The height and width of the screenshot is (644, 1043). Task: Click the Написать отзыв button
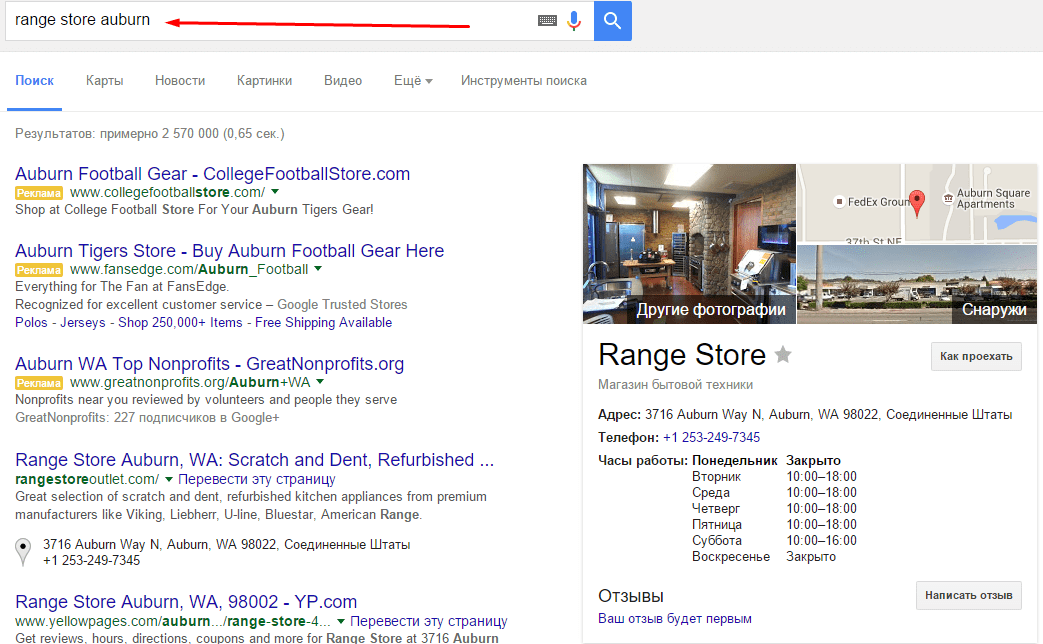(968, 595)
